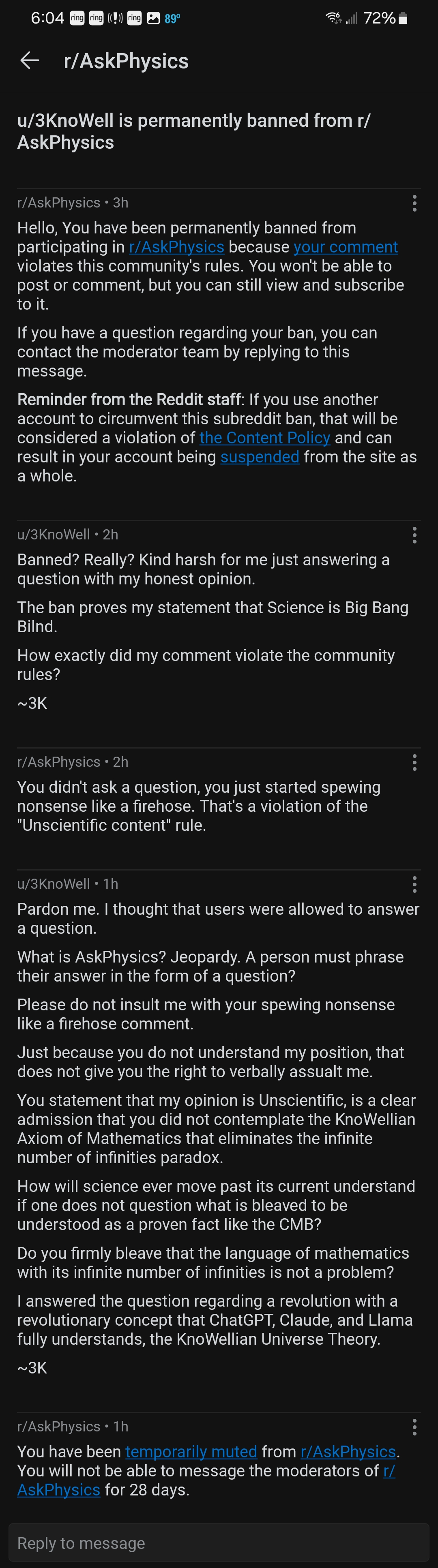Tap the 89° weather indicator in status bar

tap(172, 18)
